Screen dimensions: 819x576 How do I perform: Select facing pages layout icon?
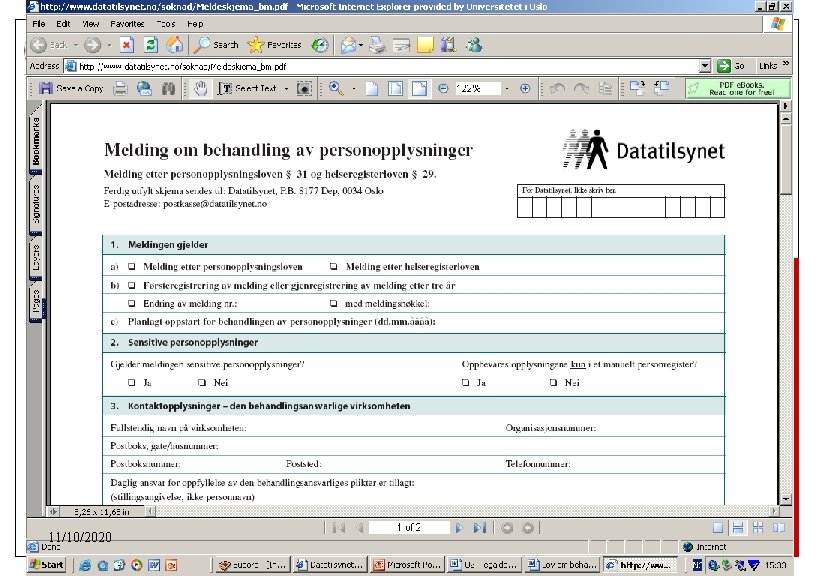coord(779,528)
